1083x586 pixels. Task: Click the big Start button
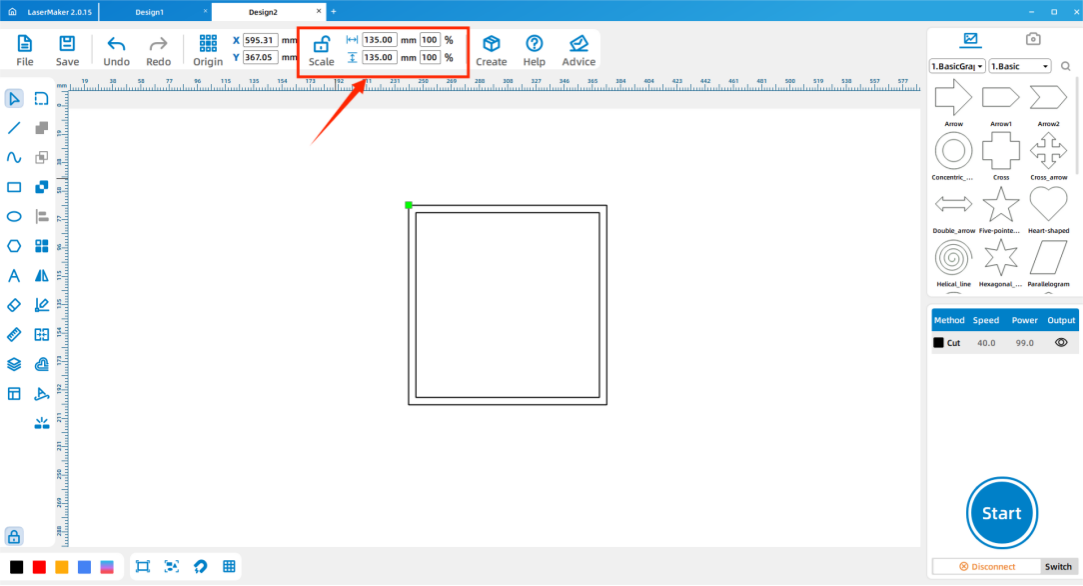pyautogui.click(x=1001, y=513)
